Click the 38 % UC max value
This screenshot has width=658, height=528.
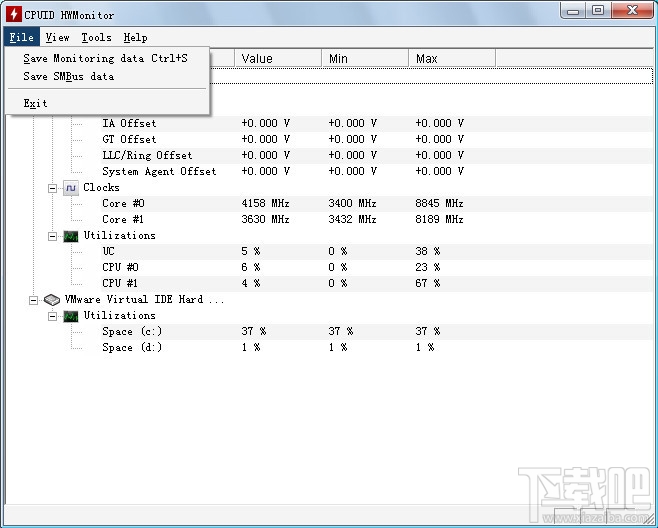(428, 251)
